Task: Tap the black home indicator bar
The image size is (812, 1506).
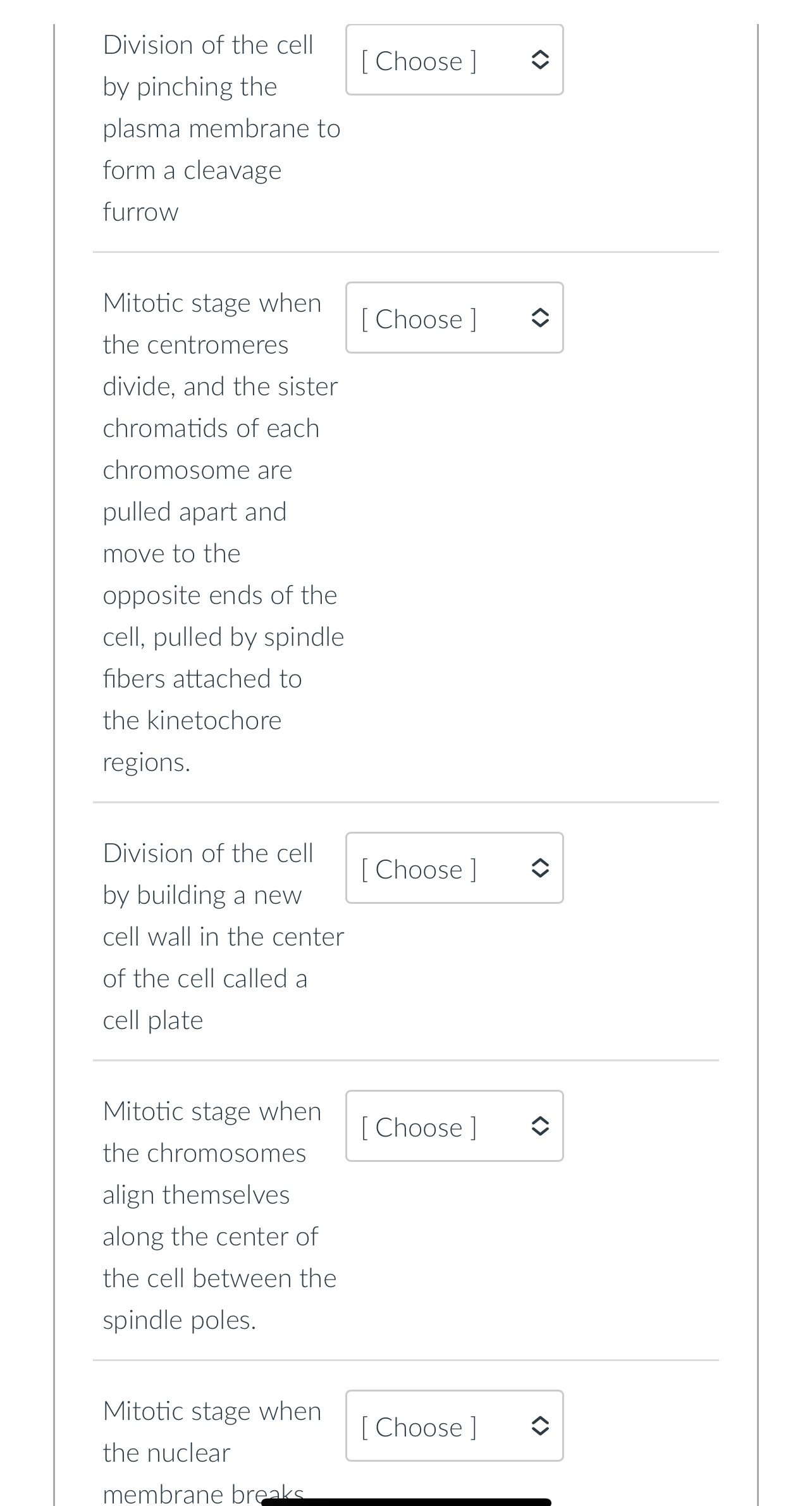Action: click(x=406, y=1502)
